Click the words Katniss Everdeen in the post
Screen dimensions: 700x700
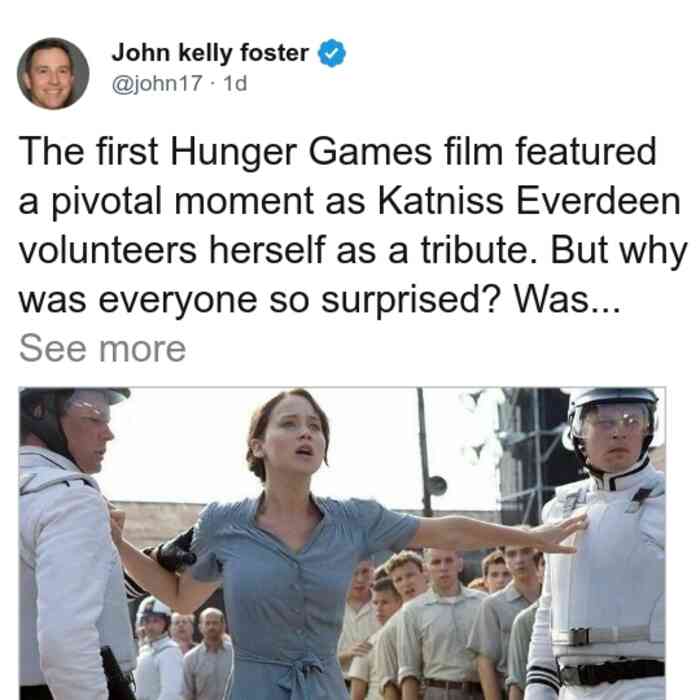click(529, 201)
